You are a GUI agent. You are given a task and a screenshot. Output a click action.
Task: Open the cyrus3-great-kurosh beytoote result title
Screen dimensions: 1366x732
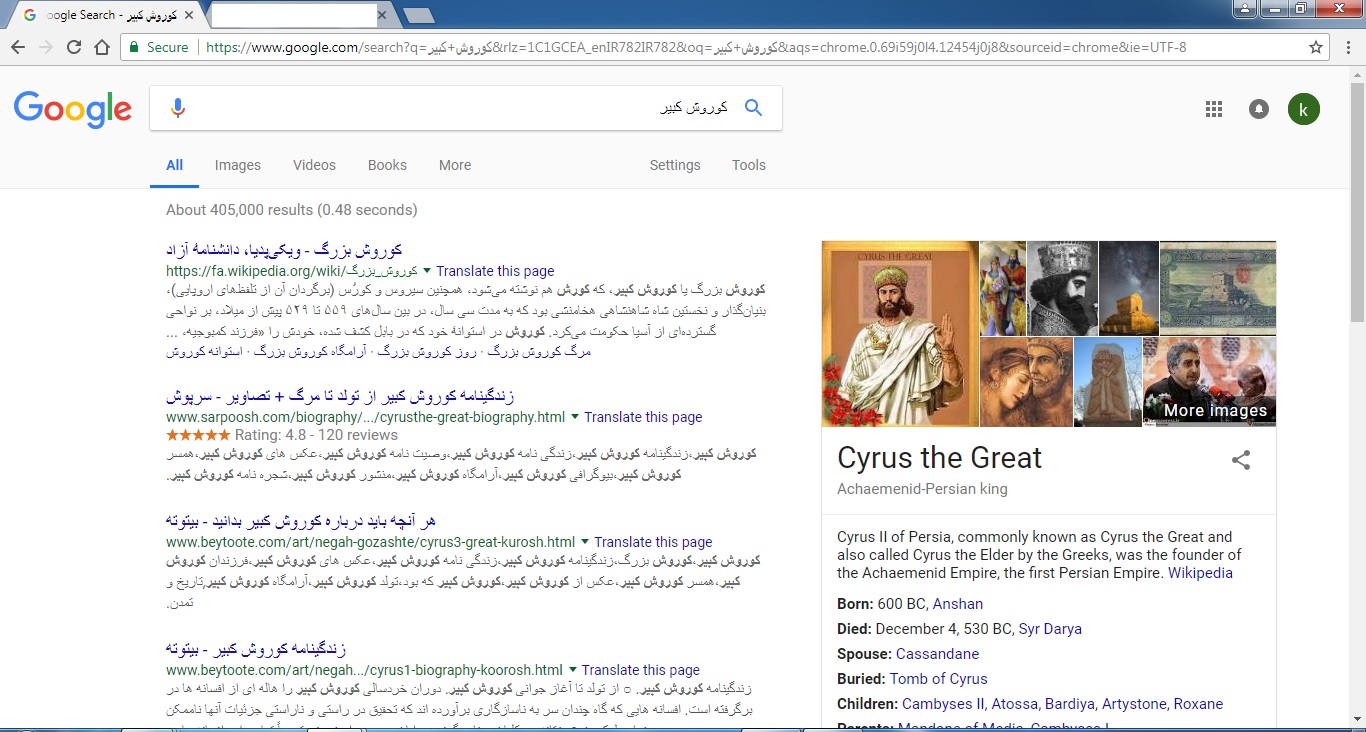301,521
